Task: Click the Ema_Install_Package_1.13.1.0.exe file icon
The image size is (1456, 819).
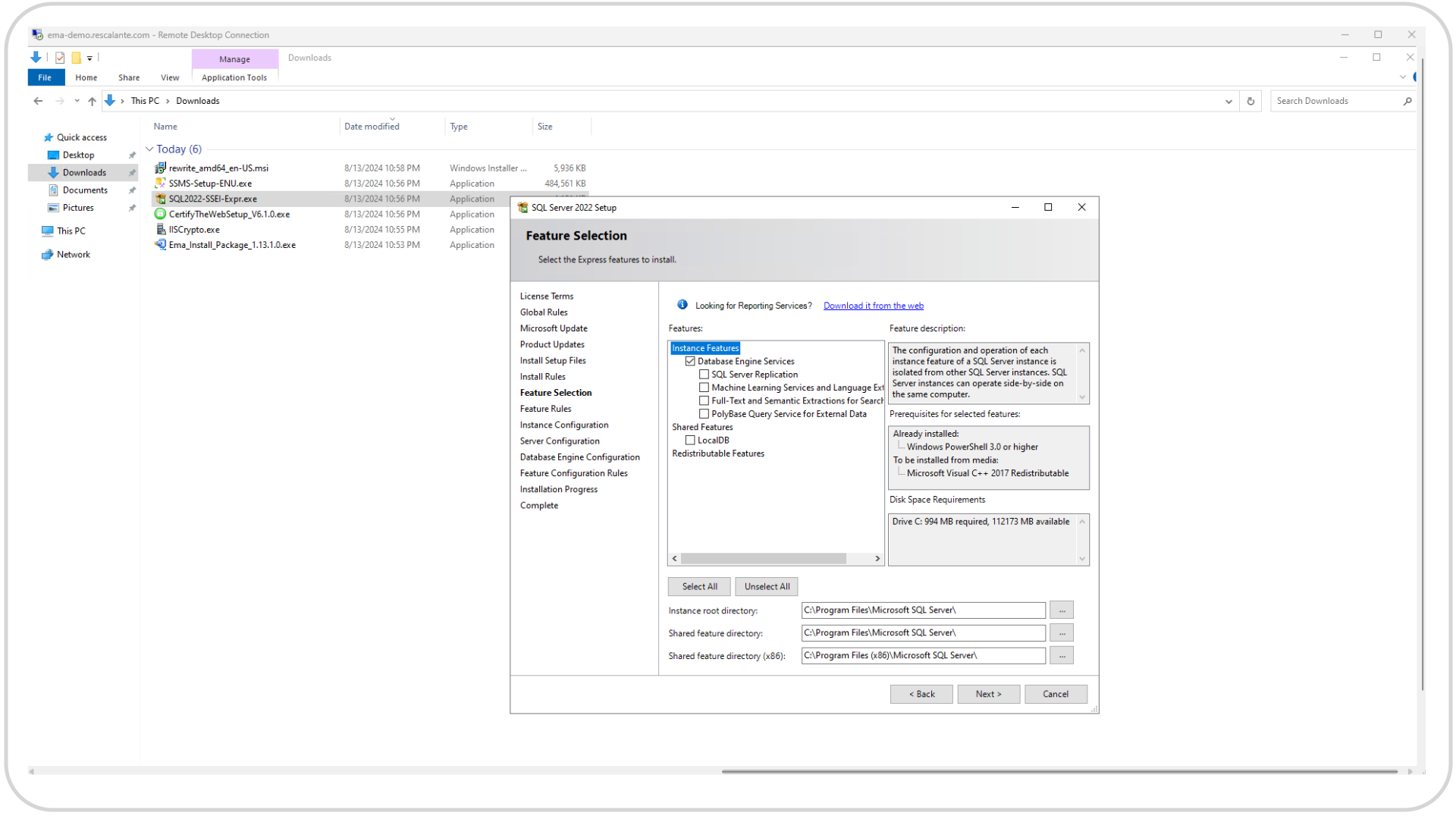Action: [x=160, y=244]
